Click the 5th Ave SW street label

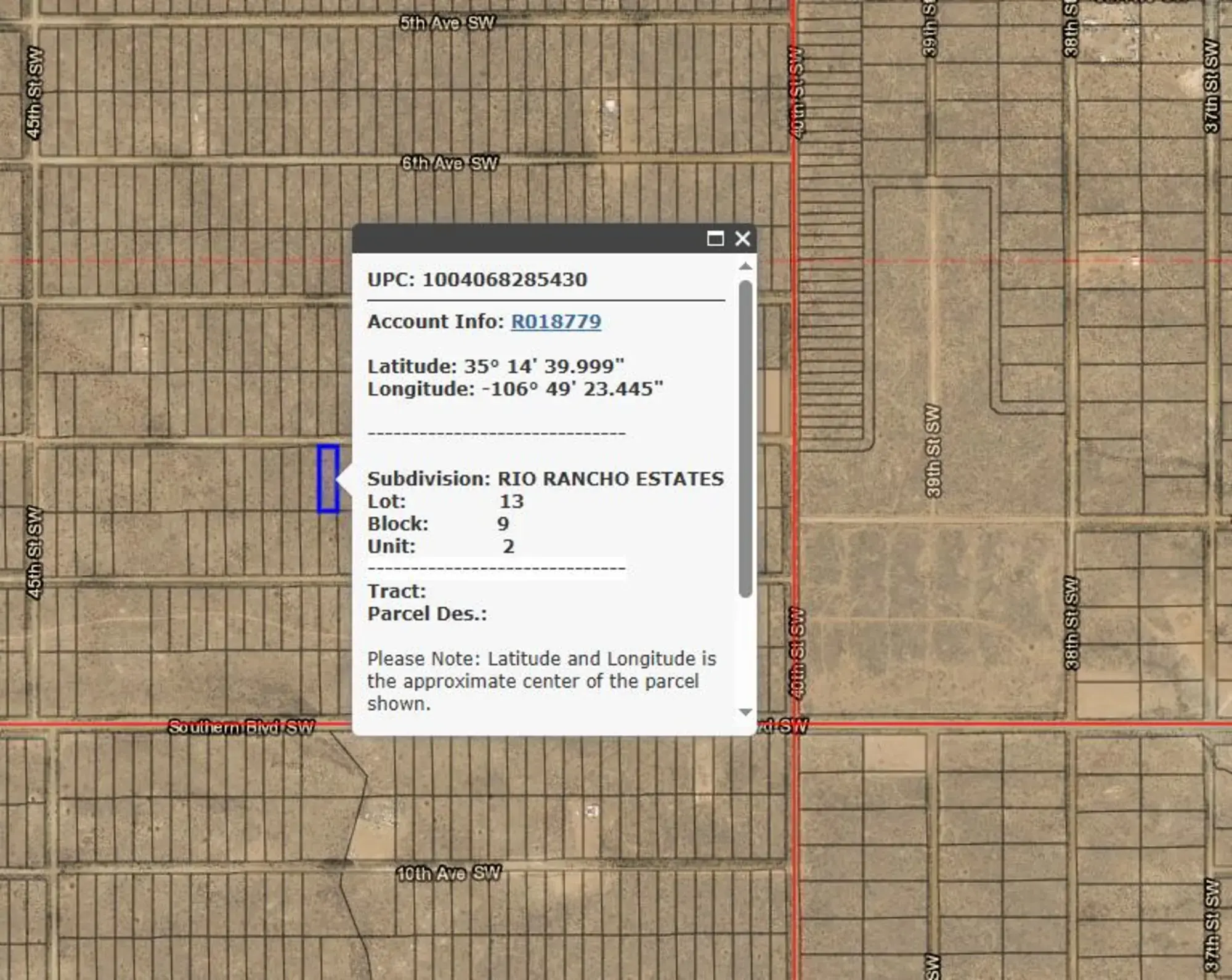[x=447, y=23]
